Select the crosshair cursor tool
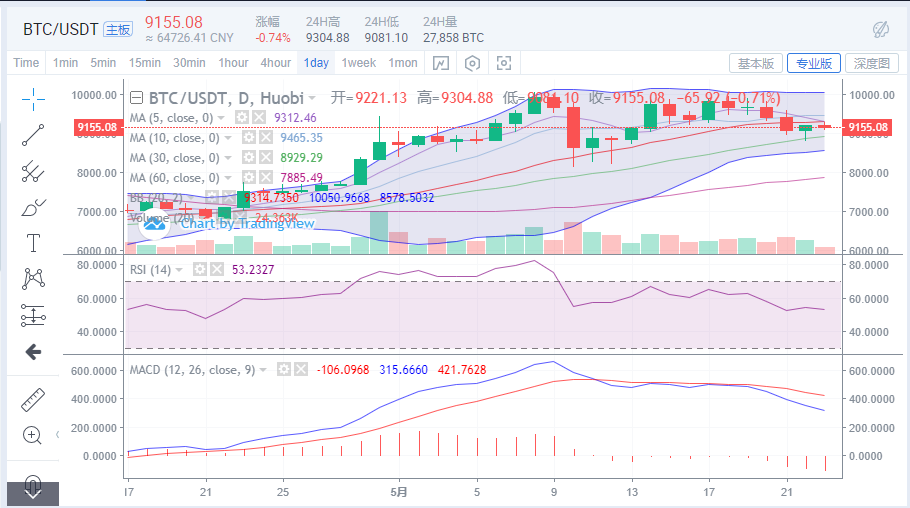The width and height of the screenshot is (910, 508). coord(33,99)
